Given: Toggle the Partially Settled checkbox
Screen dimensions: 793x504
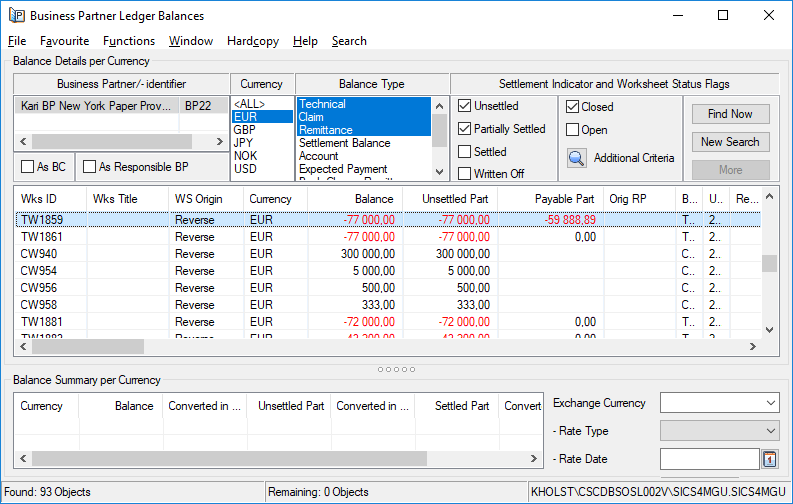Looking at the screenshot, I should (465, 129).
